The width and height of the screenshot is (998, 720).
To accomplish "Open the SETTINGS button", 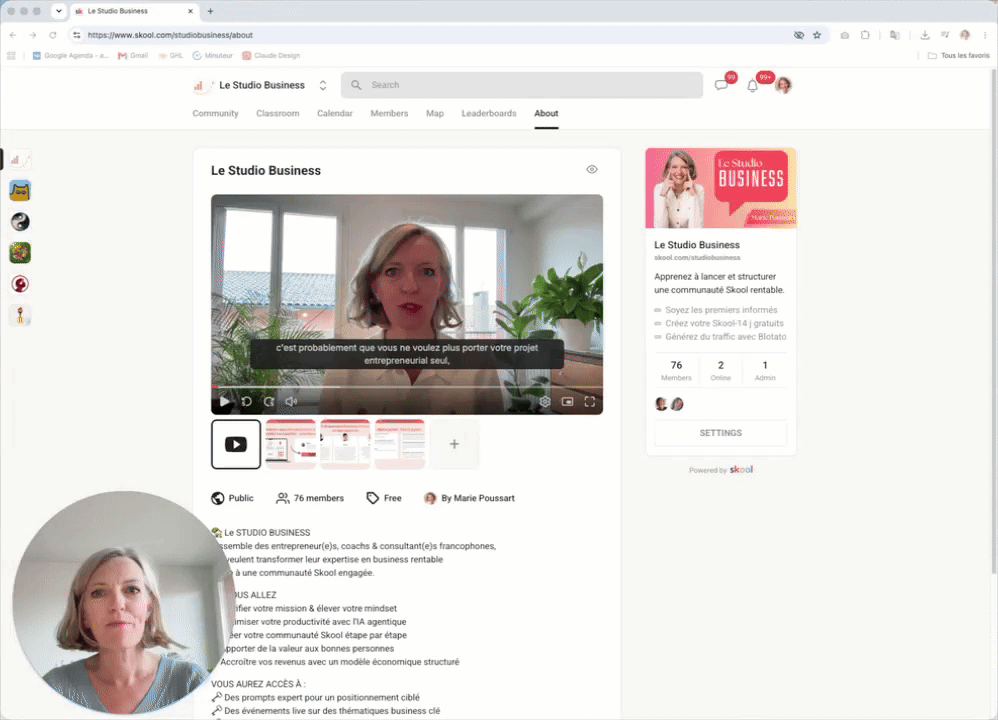I will pyautogui.click(x=720, y=433).
